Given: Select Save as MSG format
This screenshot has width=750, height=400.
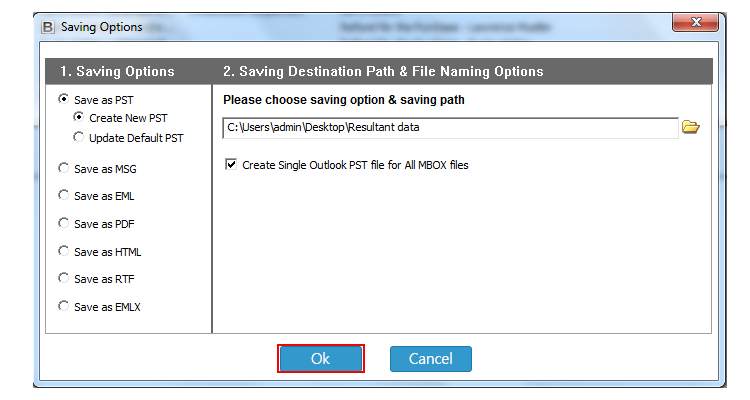Looking at the screenshot, I should 63,168.
